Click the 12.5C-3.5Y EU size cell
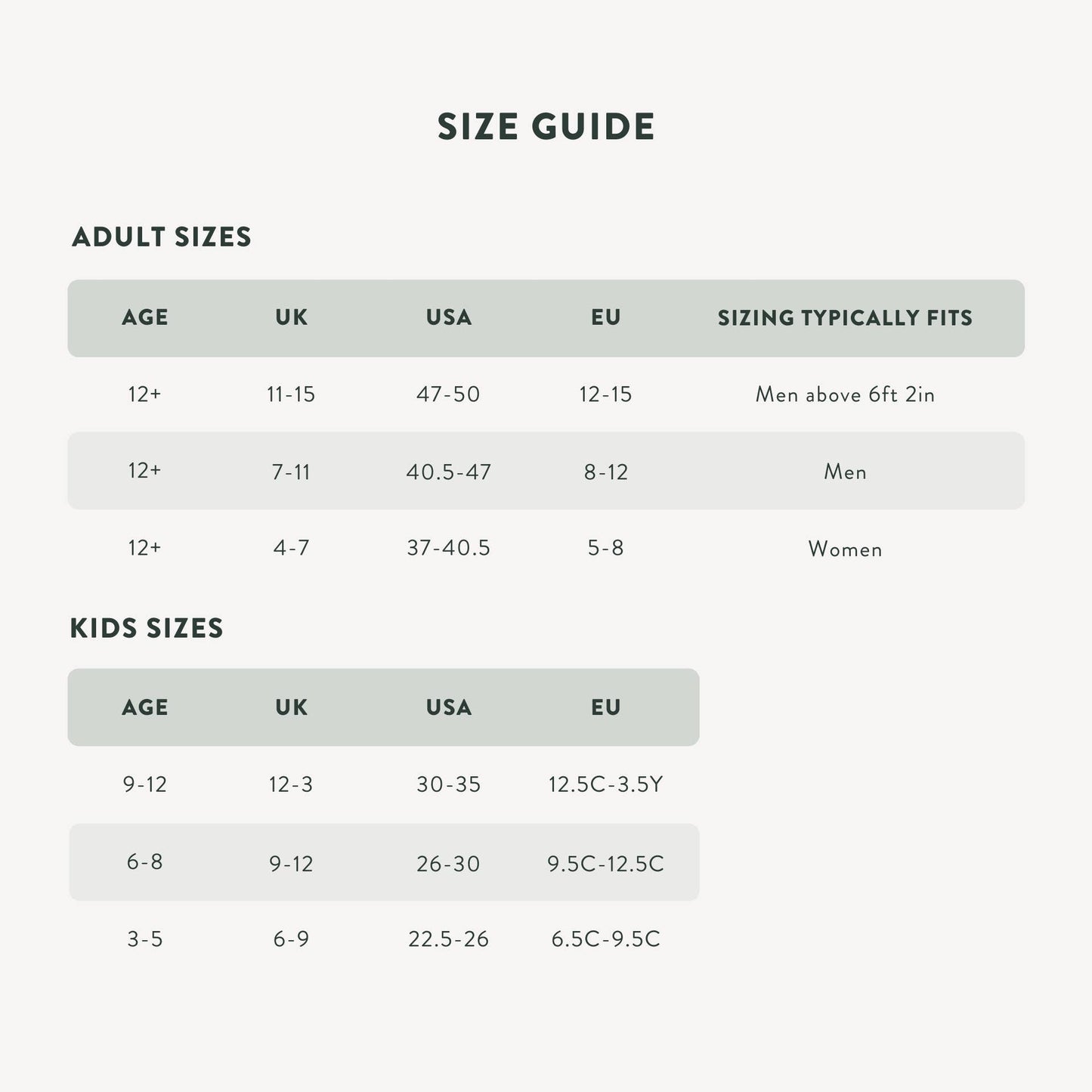Viewport: 1092px width, 1092px height. 606,784
